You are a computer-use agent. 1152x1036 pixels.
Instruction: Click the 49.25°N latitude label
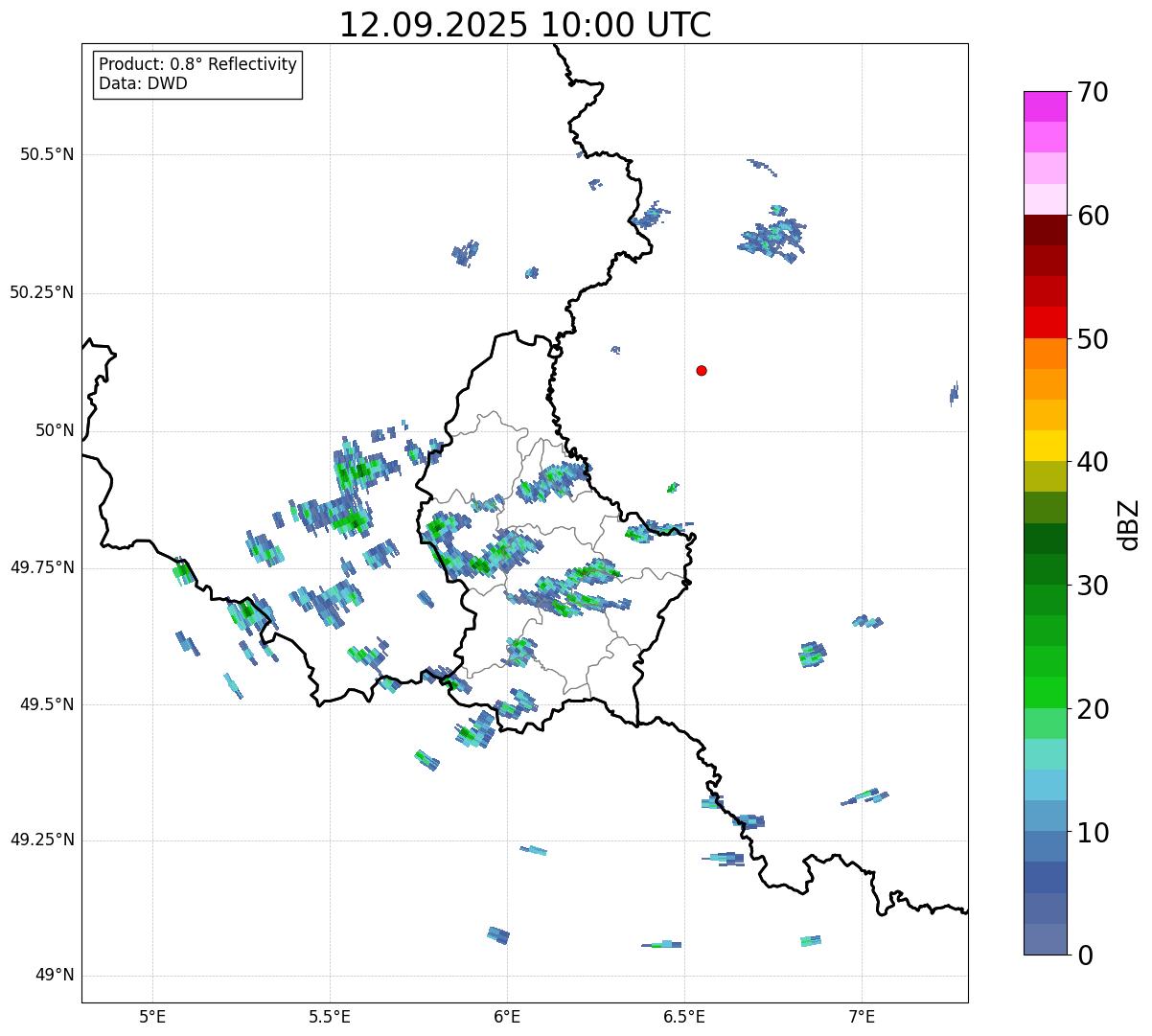pos(42,840)
